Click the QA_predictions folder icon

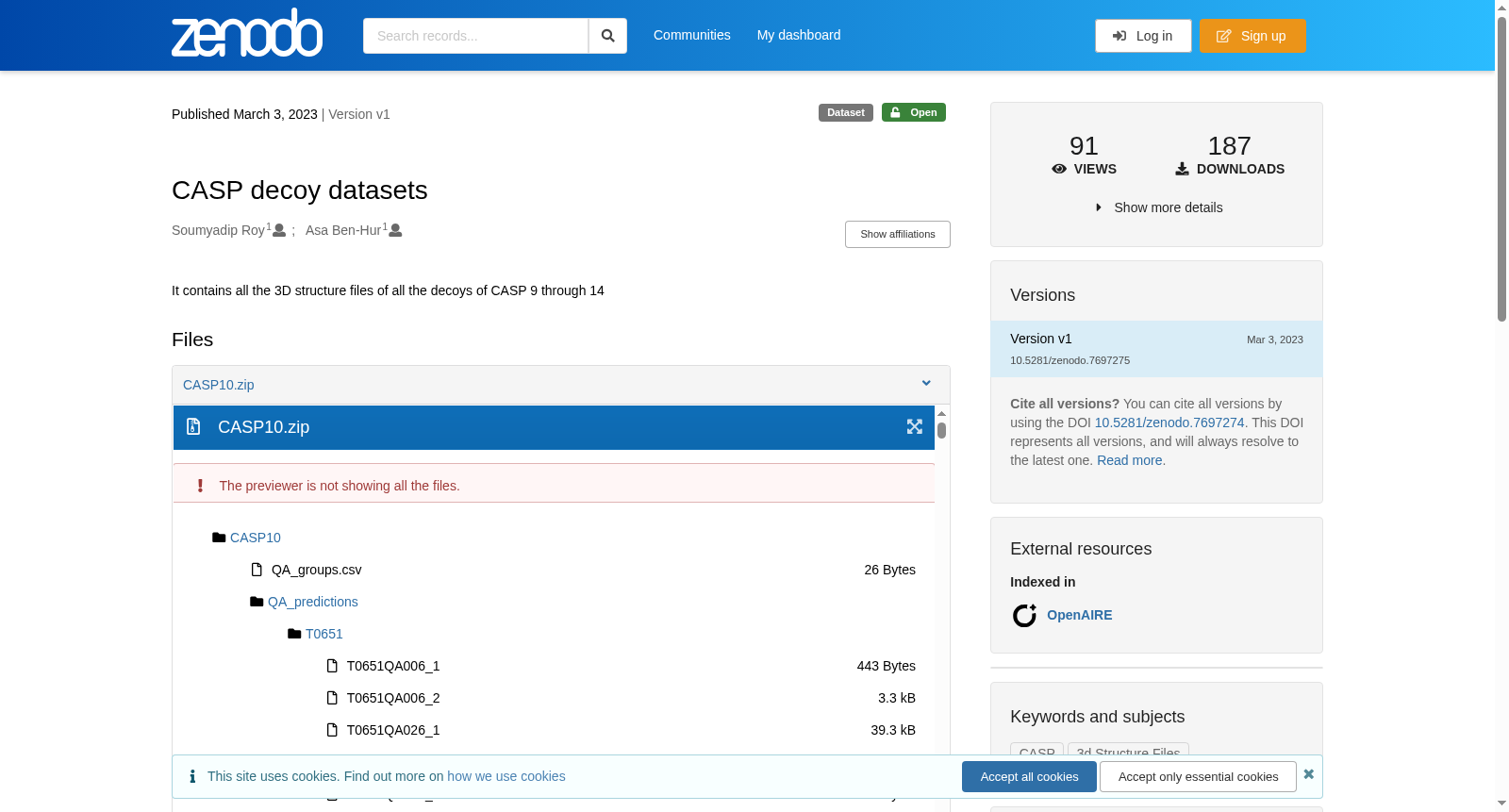[x=257, y=602]
